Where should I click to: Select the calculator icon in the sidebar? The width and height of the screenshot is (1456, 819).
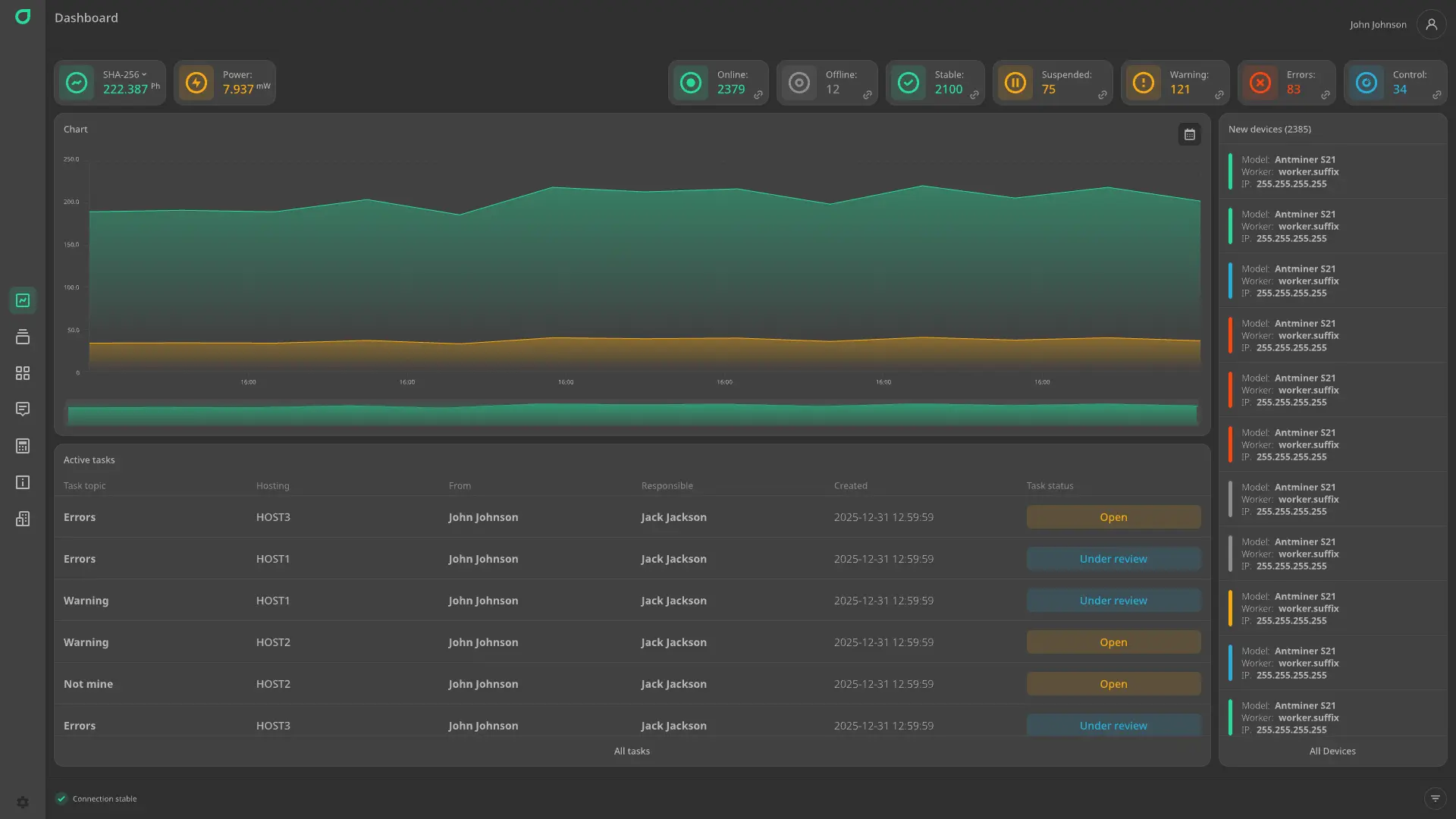pos(23,445)
